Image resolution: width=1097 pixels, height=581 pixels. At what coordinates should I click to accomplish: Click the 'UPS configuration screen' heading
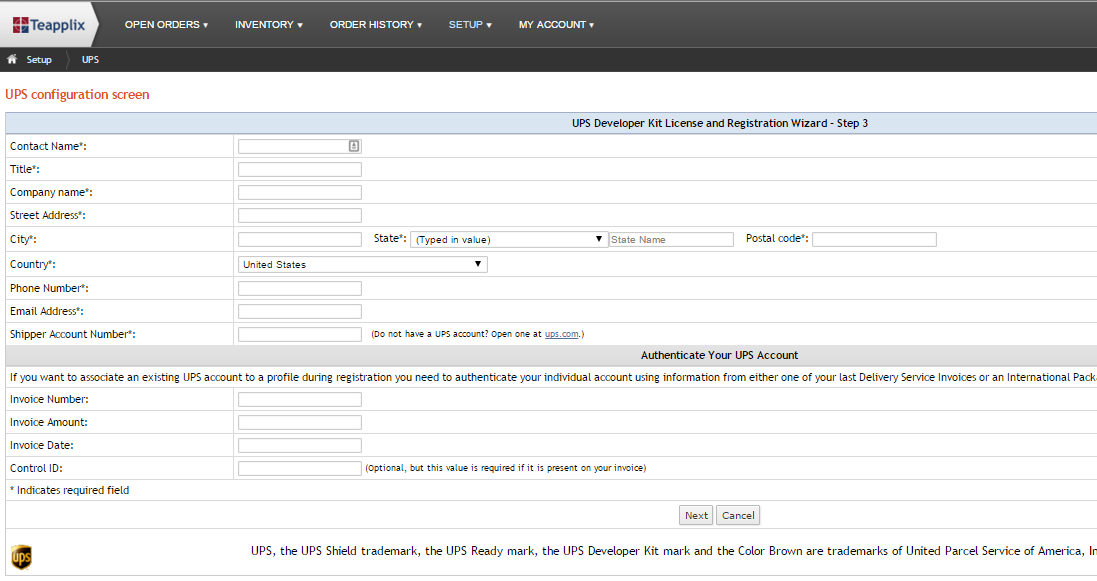(x=77, y=94)
